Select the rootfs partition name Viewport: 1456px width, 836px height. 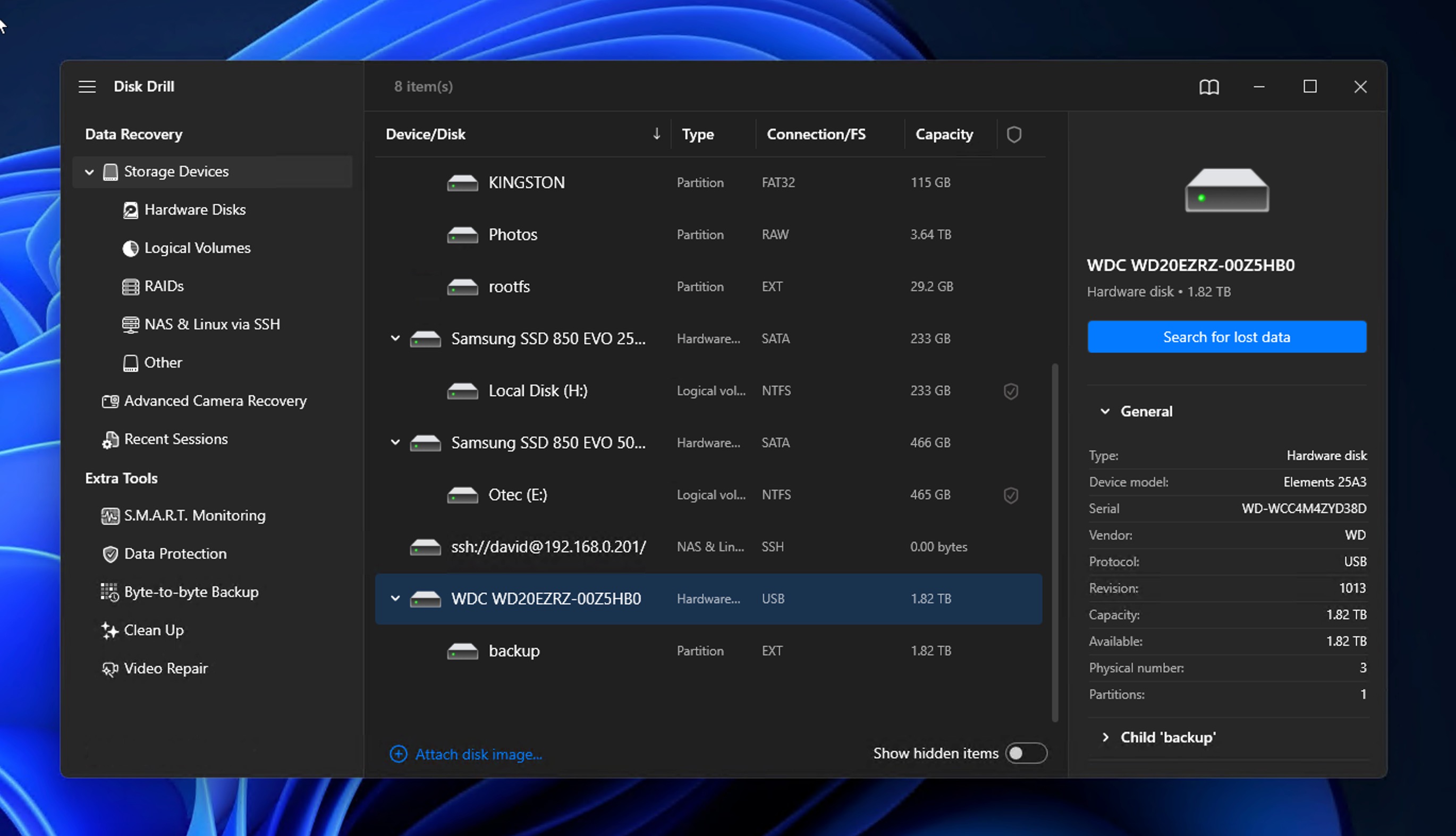(x=509, y=286)
